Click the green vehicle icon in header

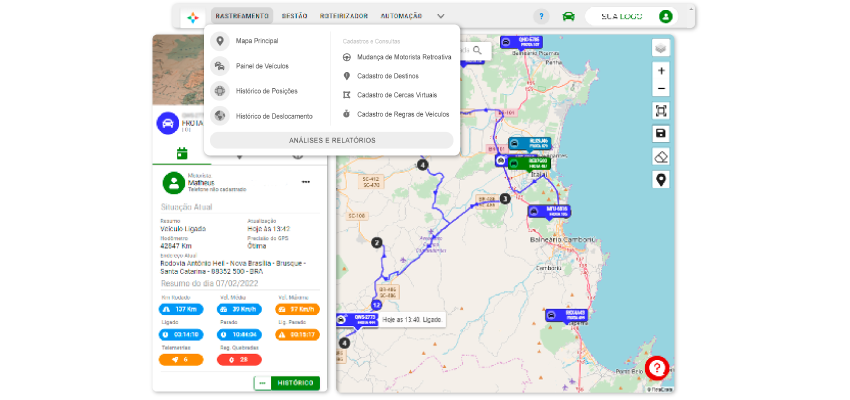(568, 16)
